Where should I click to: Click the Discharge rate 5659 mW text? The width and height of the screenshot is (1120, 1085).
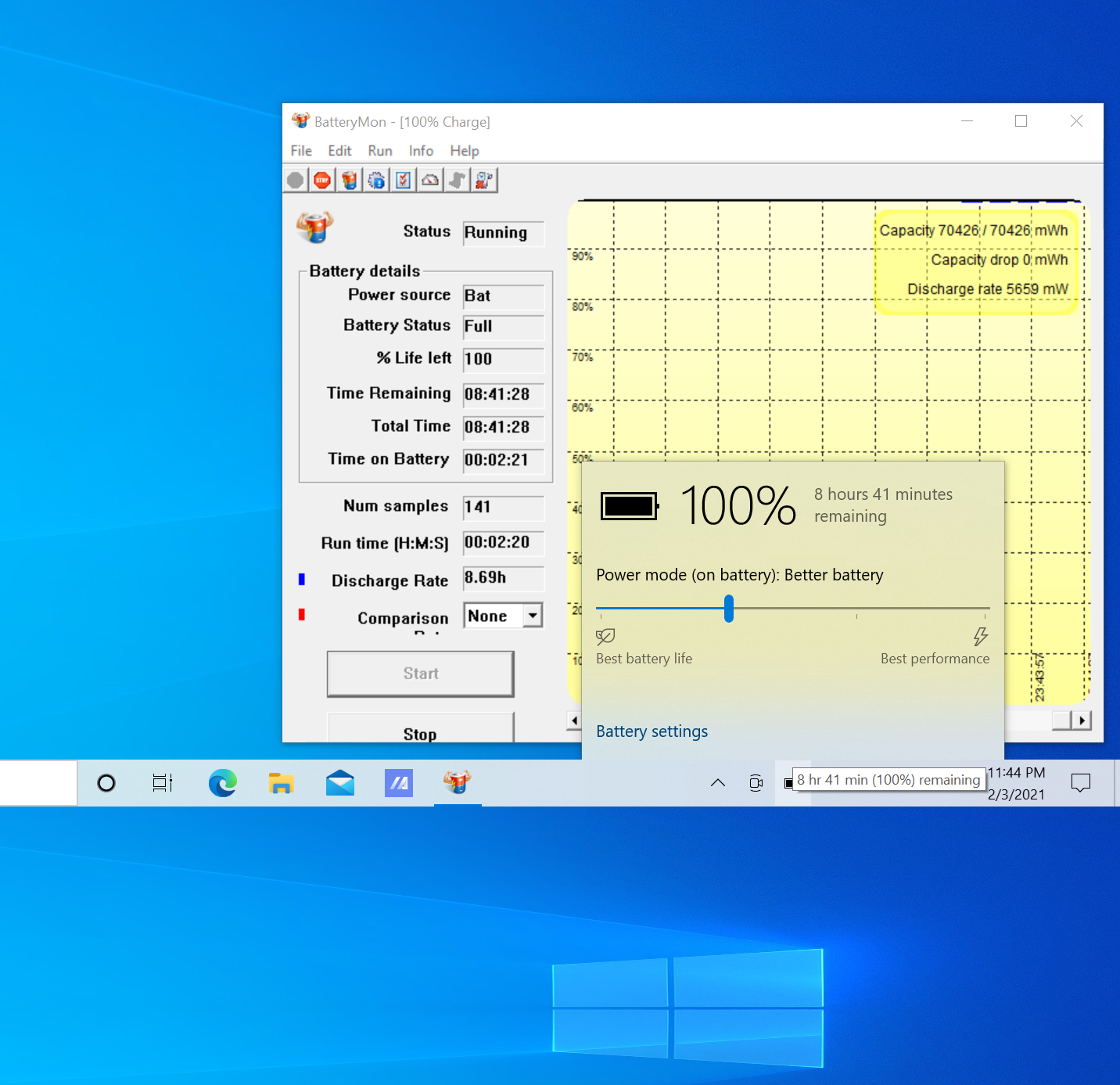(987, 289)
